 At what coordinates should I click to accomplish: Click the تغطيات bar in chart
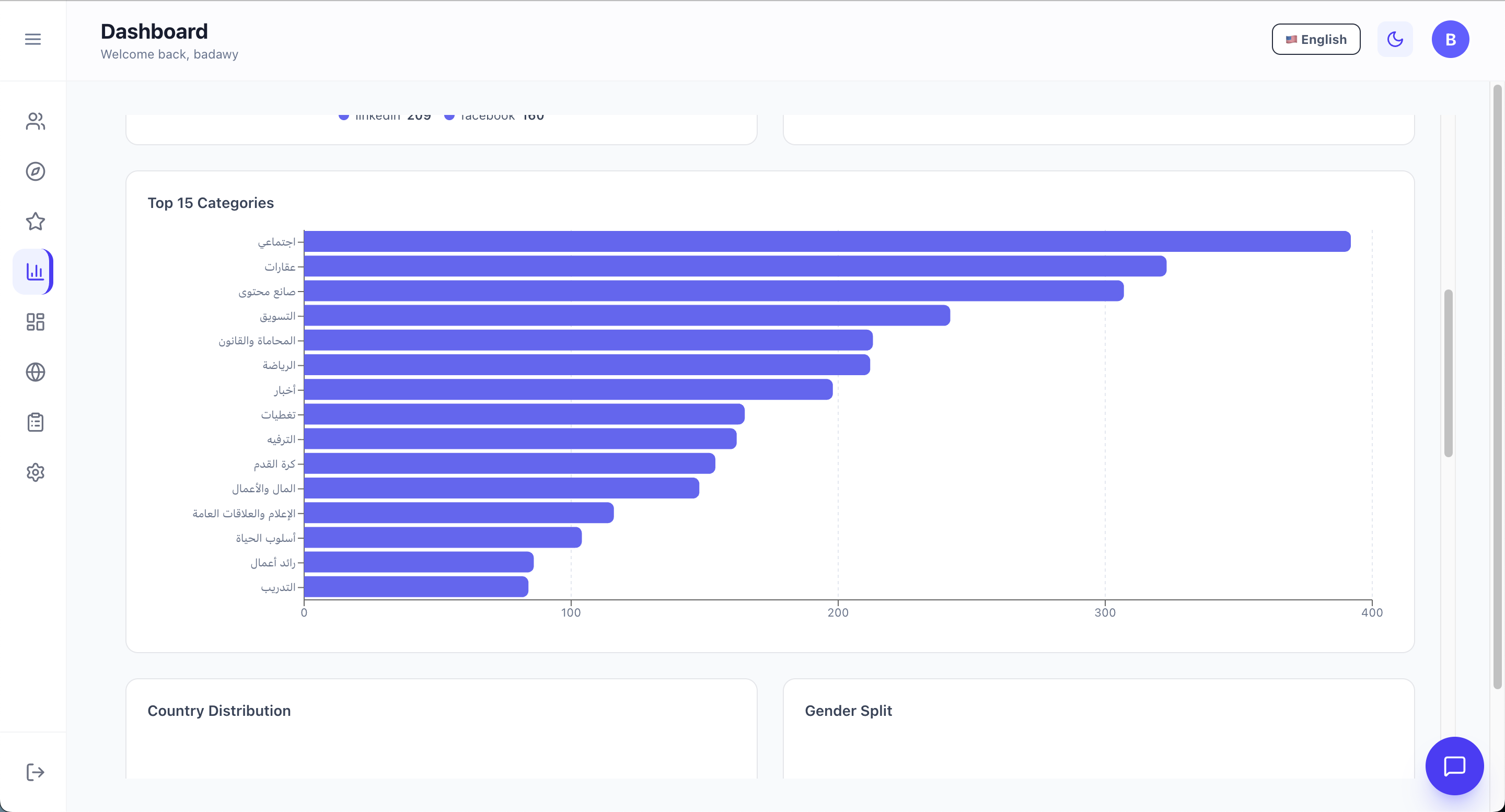pos(524,414)
